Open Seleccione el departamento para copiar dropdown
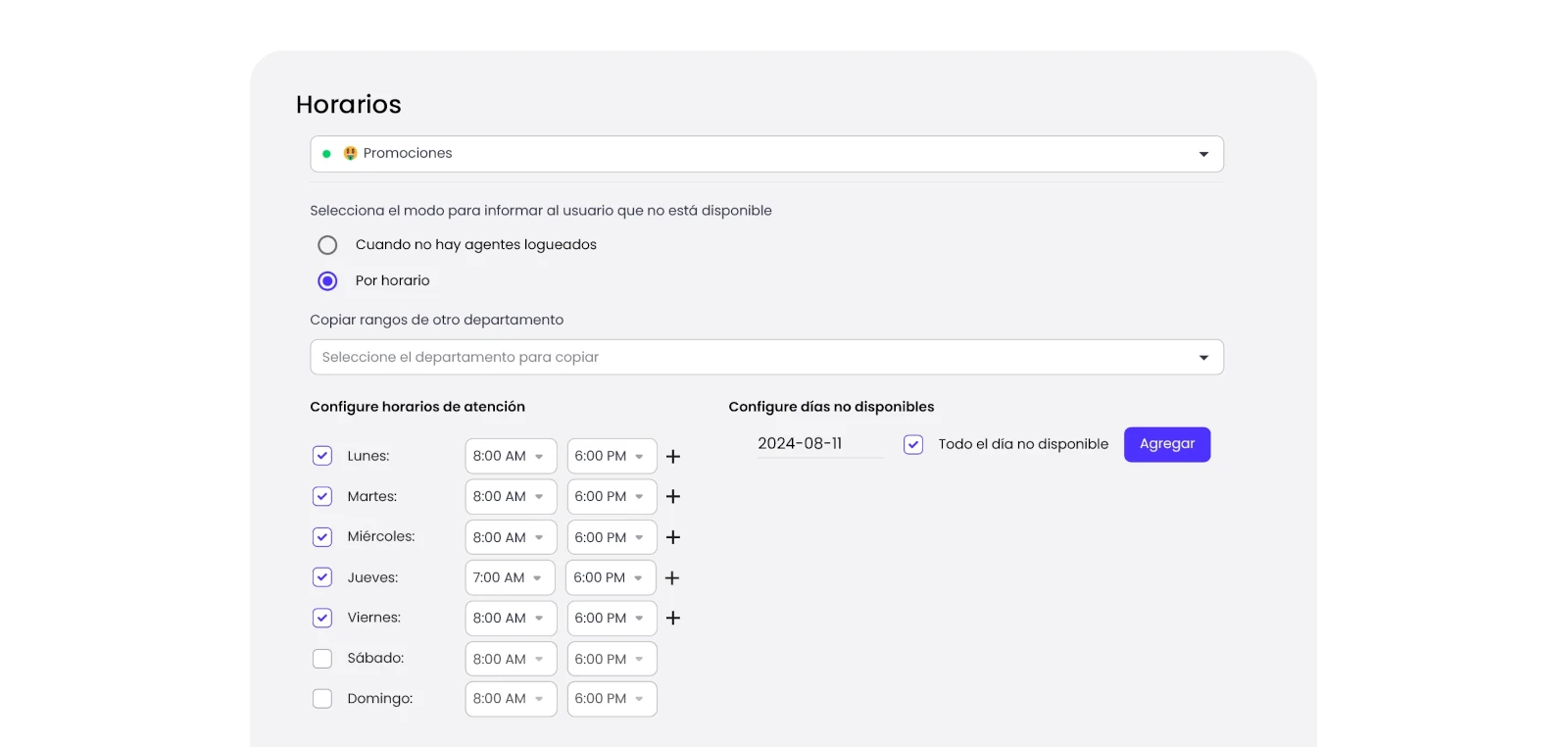 (767, 358)
